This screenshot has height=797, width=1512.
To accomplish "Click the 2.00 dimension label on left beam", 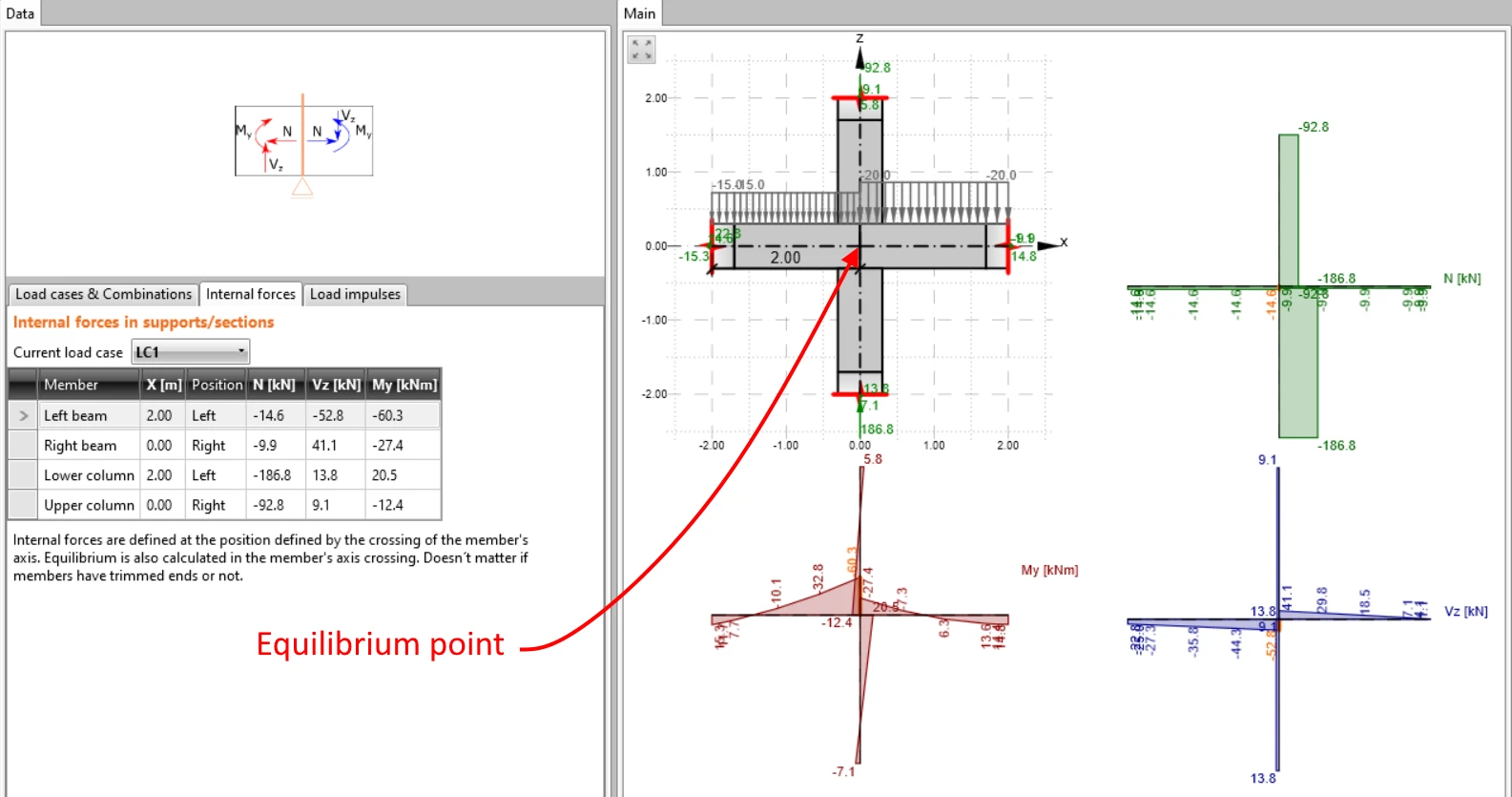I will coord(785,258).
